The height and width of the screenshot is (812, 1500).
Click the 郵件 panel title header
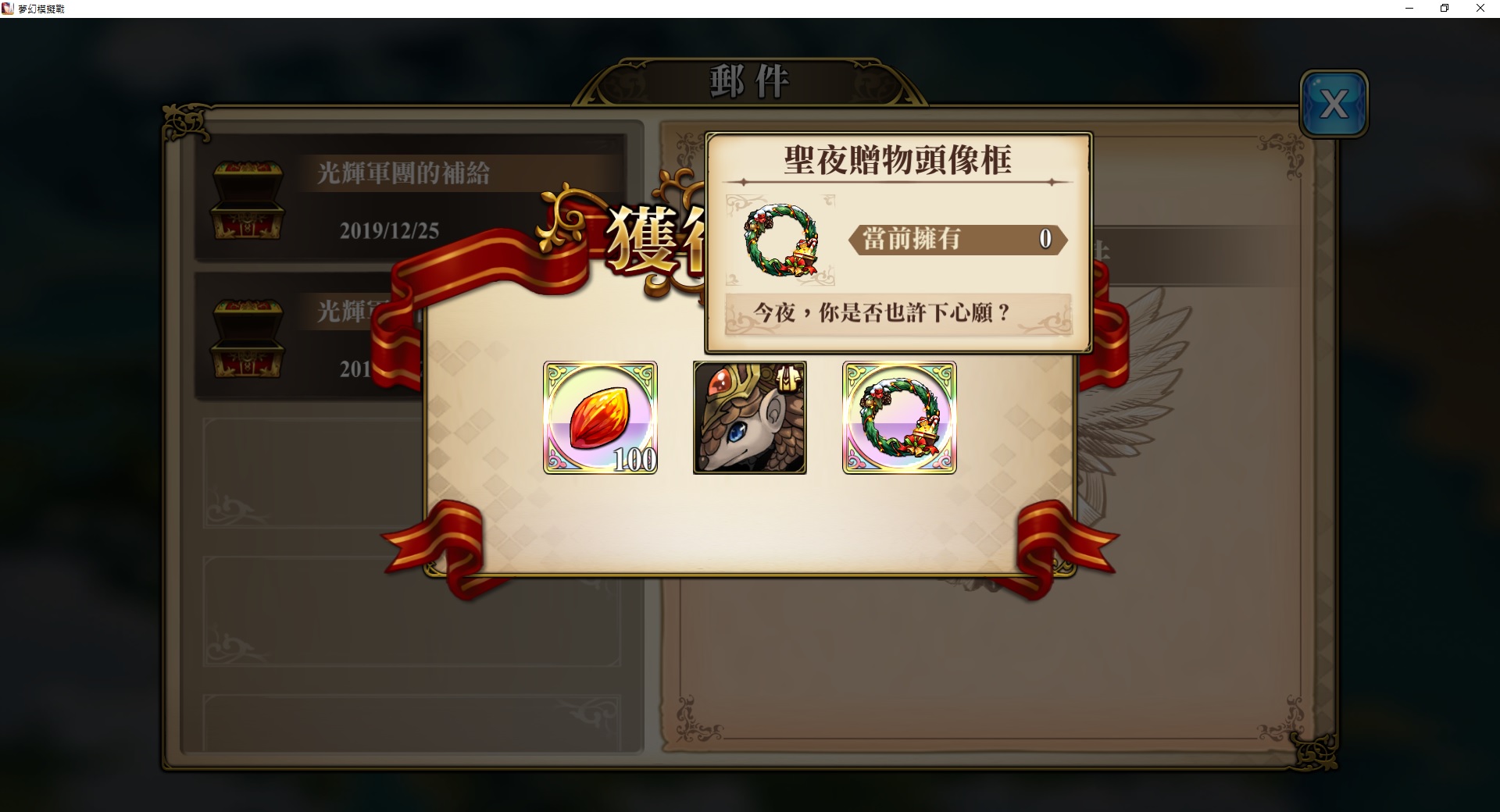750,82
